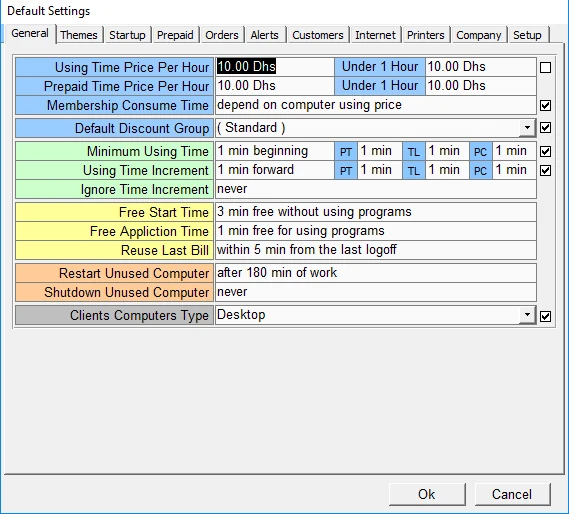
Task: Click the Ignore Time Increment 'never' field
Action: (x=376, y=189)
